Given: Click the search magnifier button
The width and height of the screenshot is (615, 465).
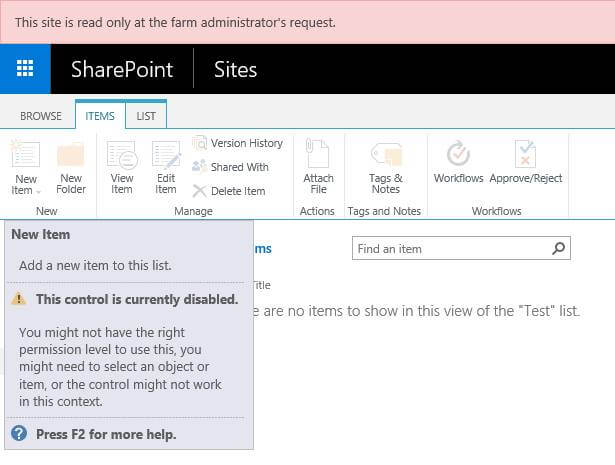Looking at the screenshot, I should point(559,249).
